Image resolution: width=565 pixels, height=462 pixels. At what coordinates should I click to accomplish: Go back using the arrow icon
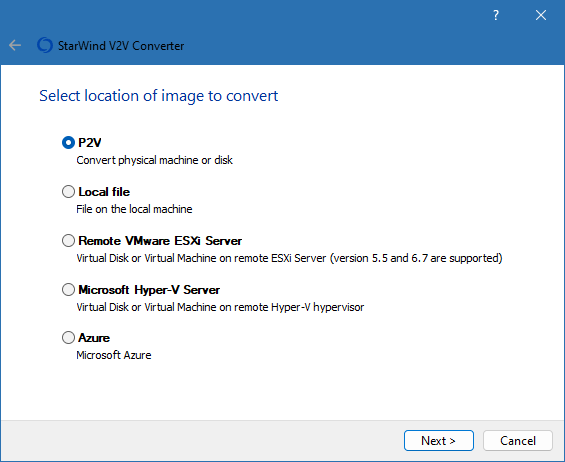tap(15, 45)
